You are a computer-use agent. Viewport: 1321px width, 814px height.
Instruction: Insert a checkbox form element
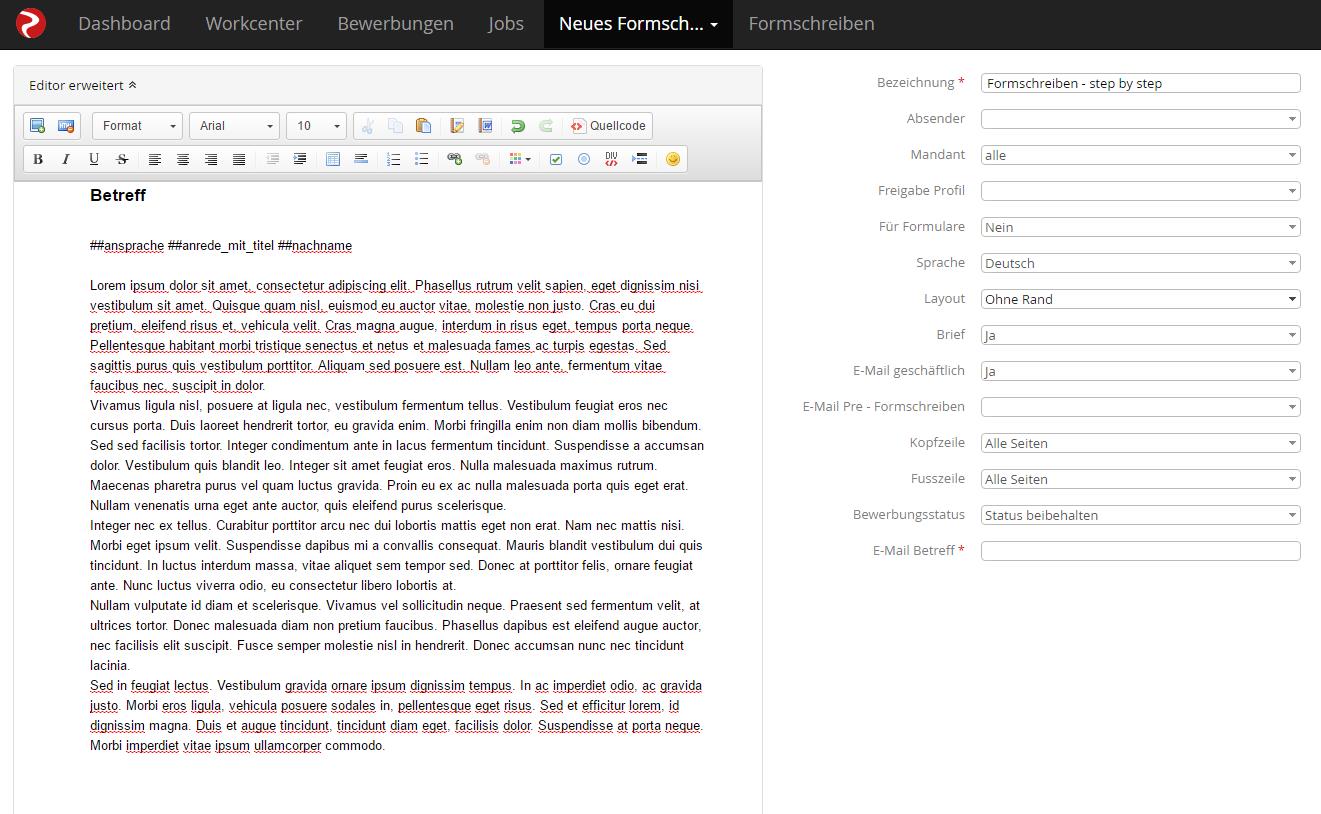pos(556,159)
